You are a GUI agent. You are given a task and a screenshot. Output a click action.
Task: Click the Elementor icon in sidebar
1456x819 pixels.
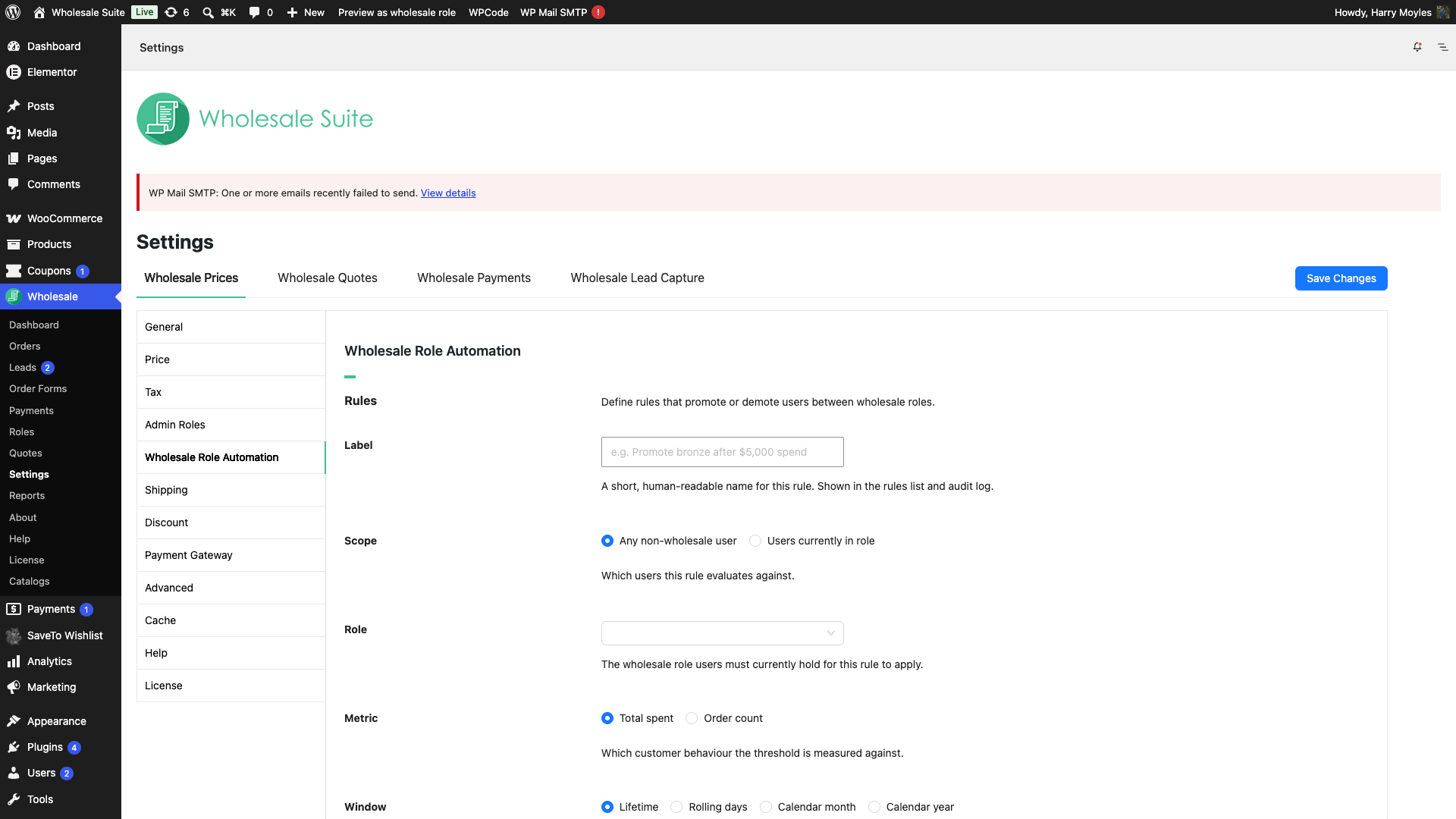tap(14, 72)
